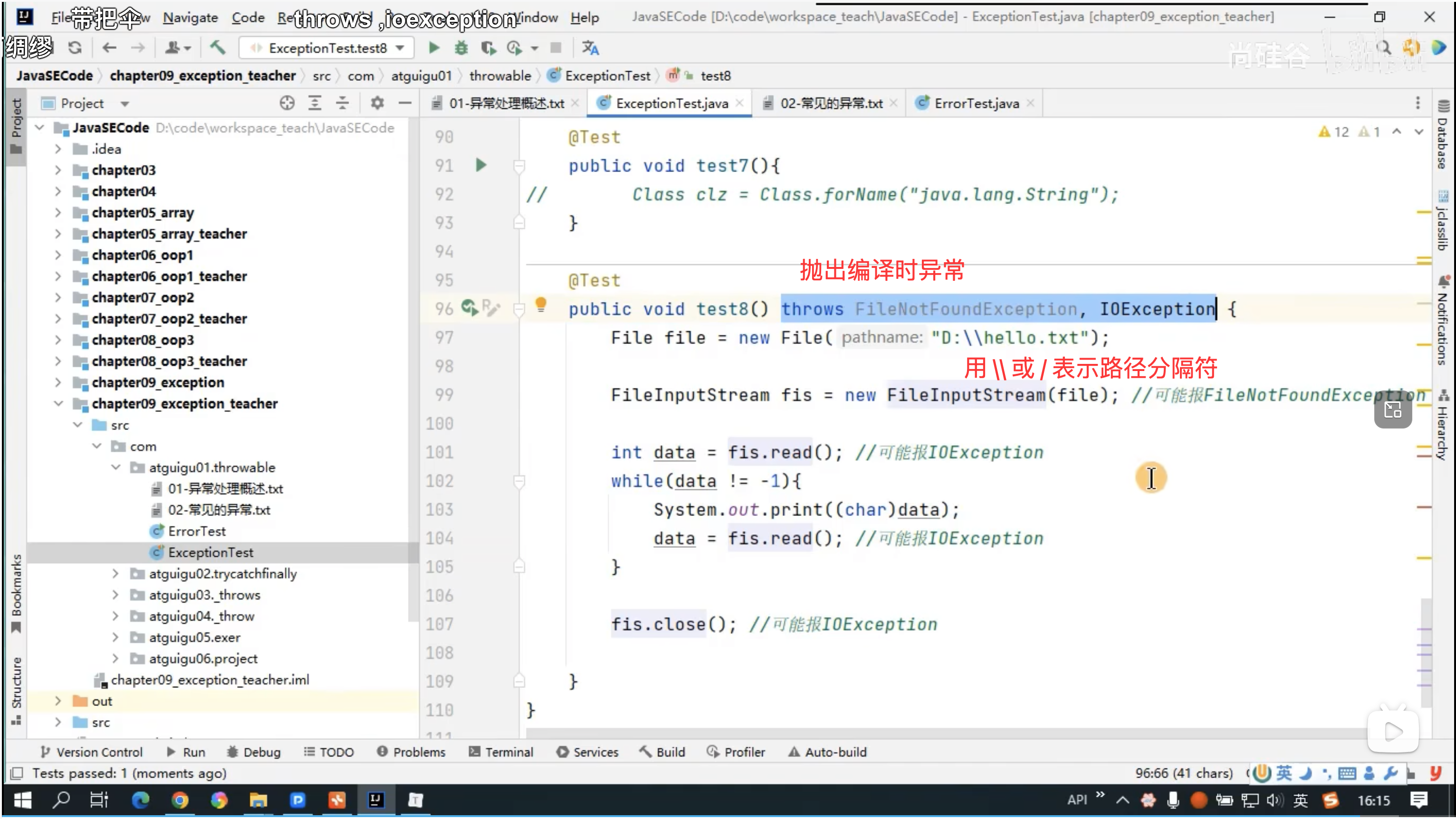The height and width of the screenshot is (819, 1456).
Task: Toggle the Bookmarks side panel
Action: pyautogui.click(x=16, y=590)
